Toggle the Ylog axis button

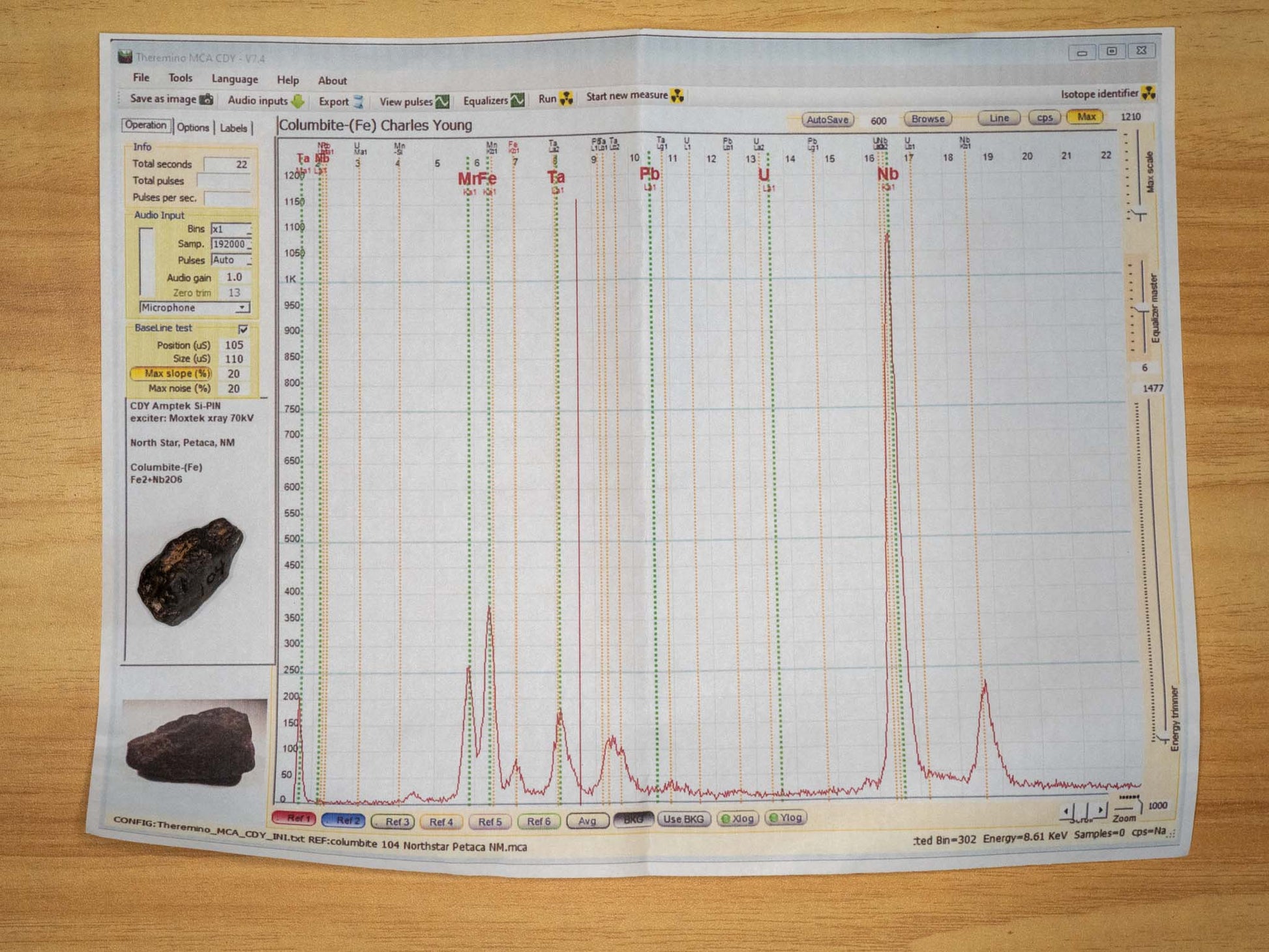point(786,818)
